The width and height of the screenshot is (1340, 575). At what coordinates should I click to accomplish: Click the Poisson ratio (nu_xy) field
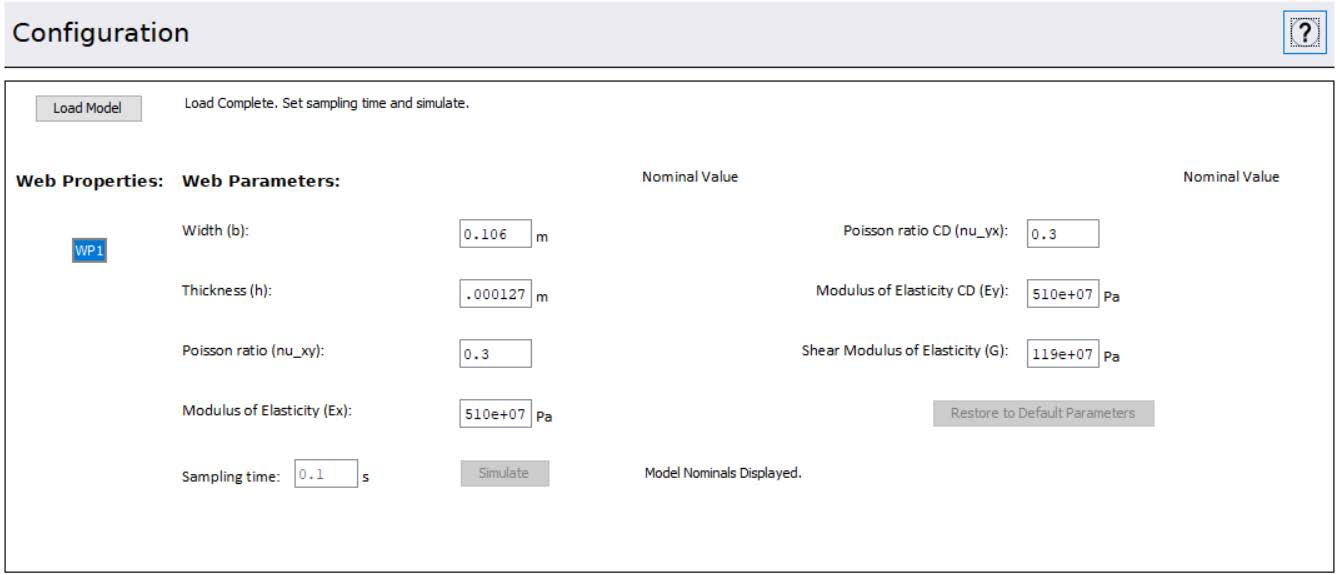coord(495,354)
